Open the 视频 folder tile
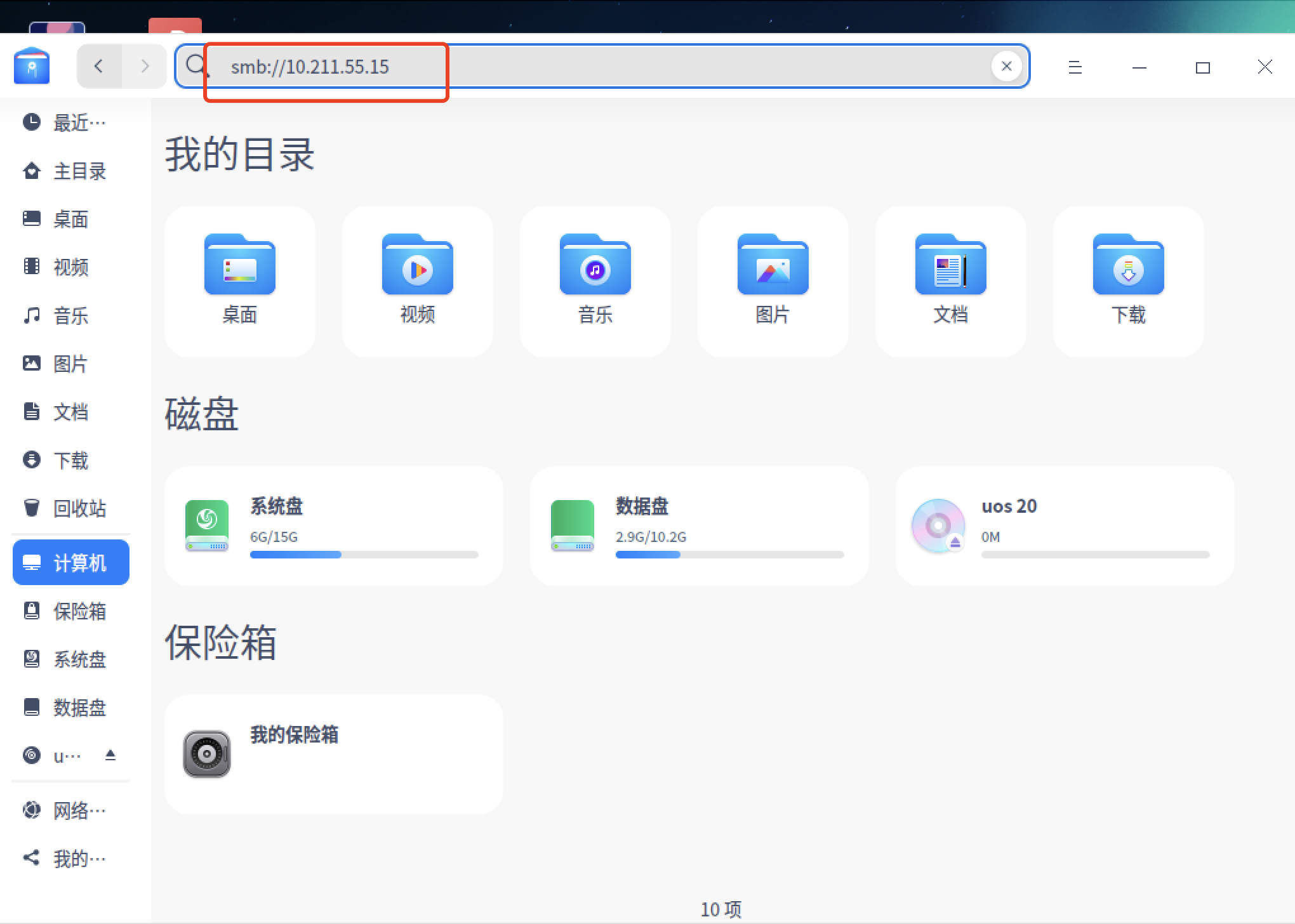Viewport: 1295px width, 924px height. click(x=418, y=280)
